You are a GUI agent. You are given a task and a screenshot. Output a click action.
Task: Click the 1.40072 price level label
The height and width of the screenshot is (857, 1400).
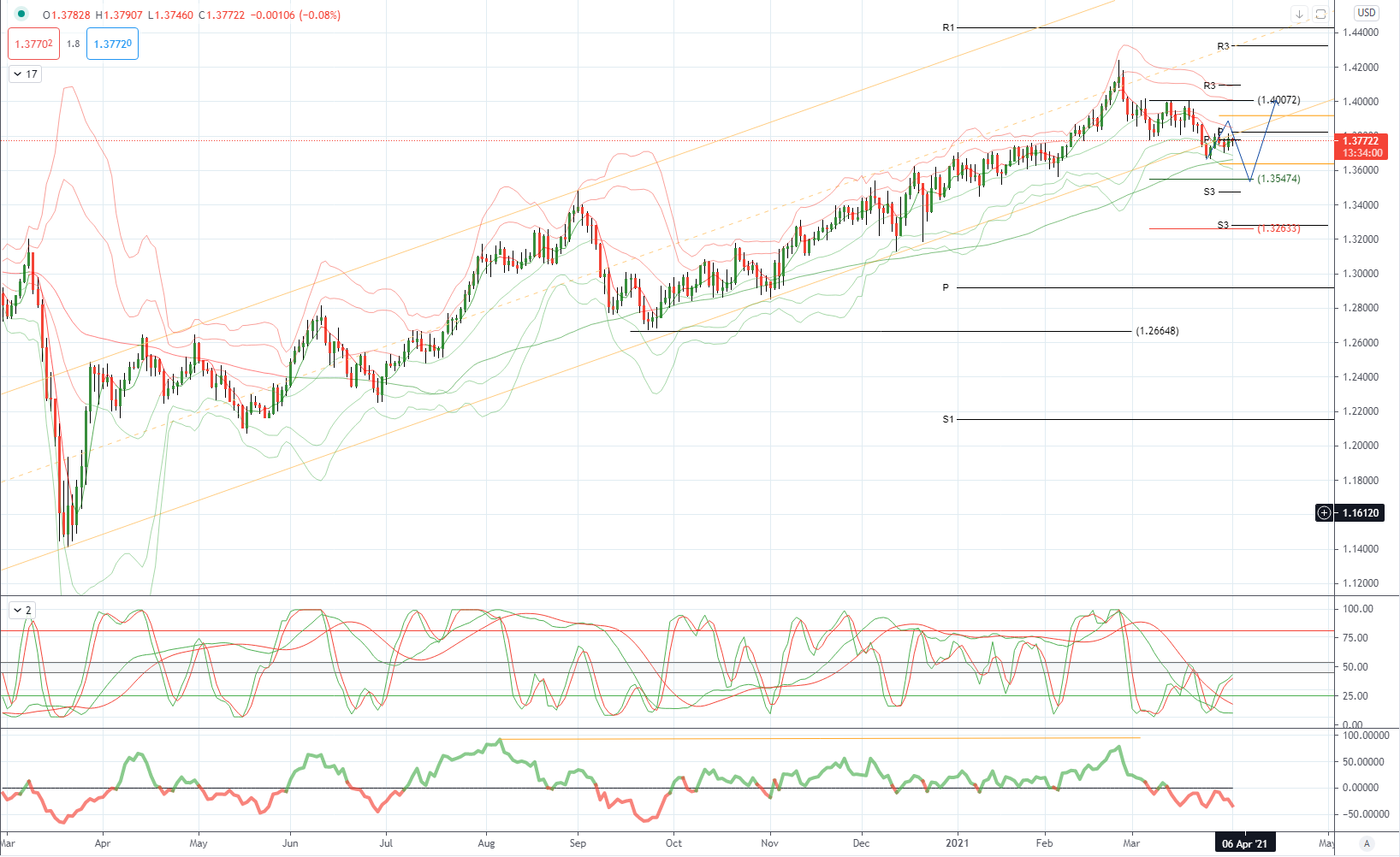pyautogui.click(x=1278, y=100)
